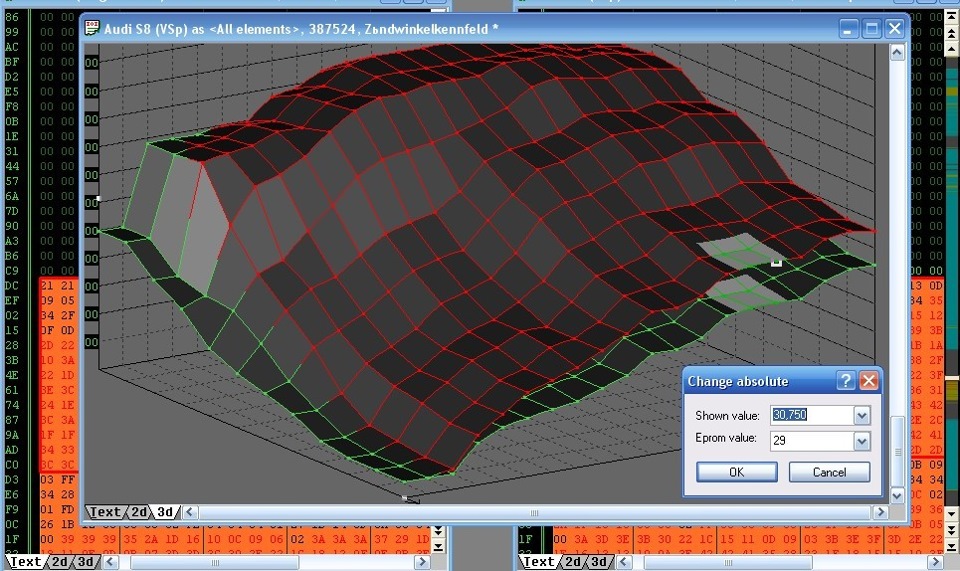Click address label "E5" in left hex window
Screen dimensions: 960x571
[x=12, y=92]
